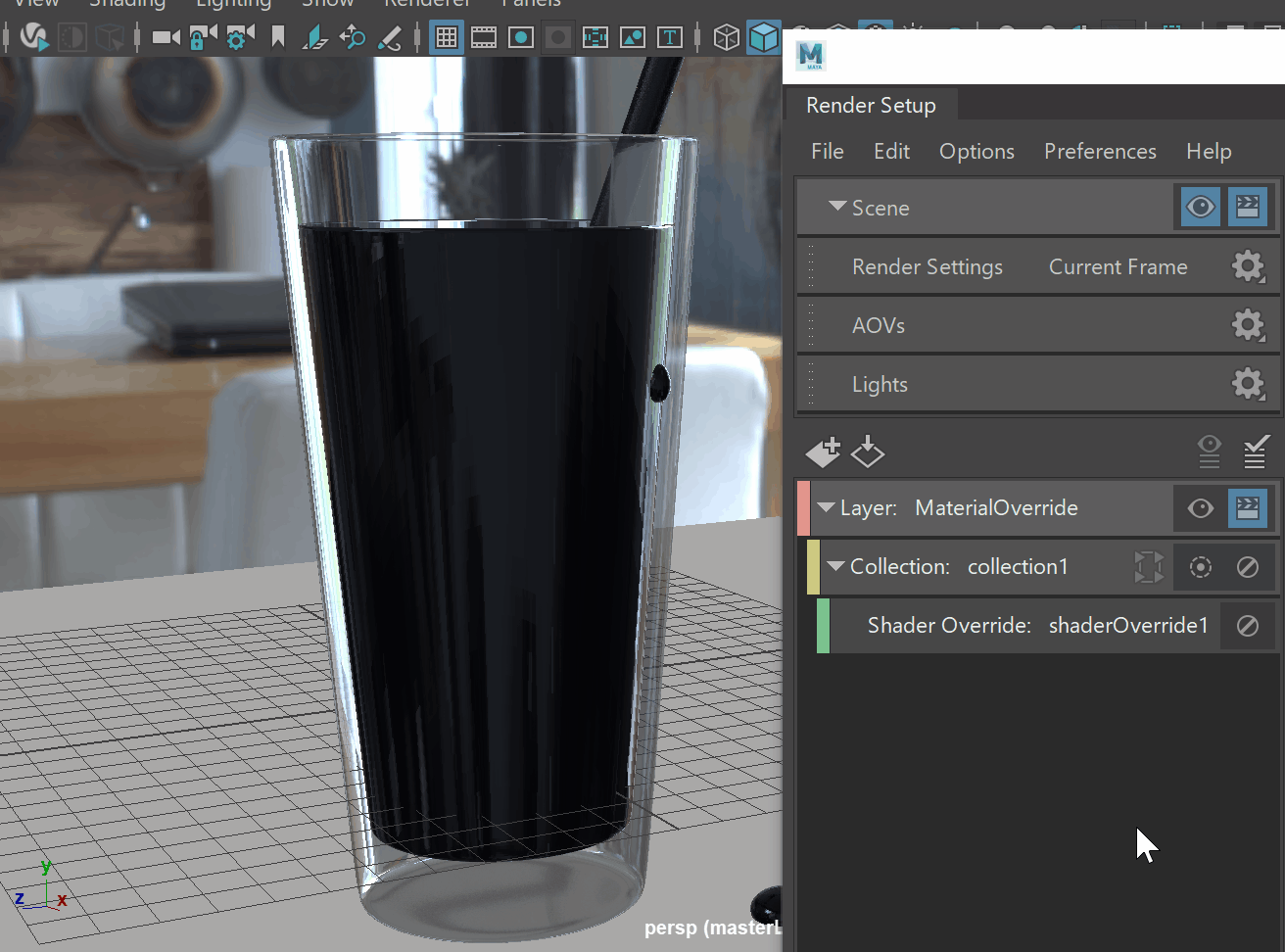1285x952 pixels.
Task: Select the Smooth Shade All cube icon
Action: coord(763,38)
